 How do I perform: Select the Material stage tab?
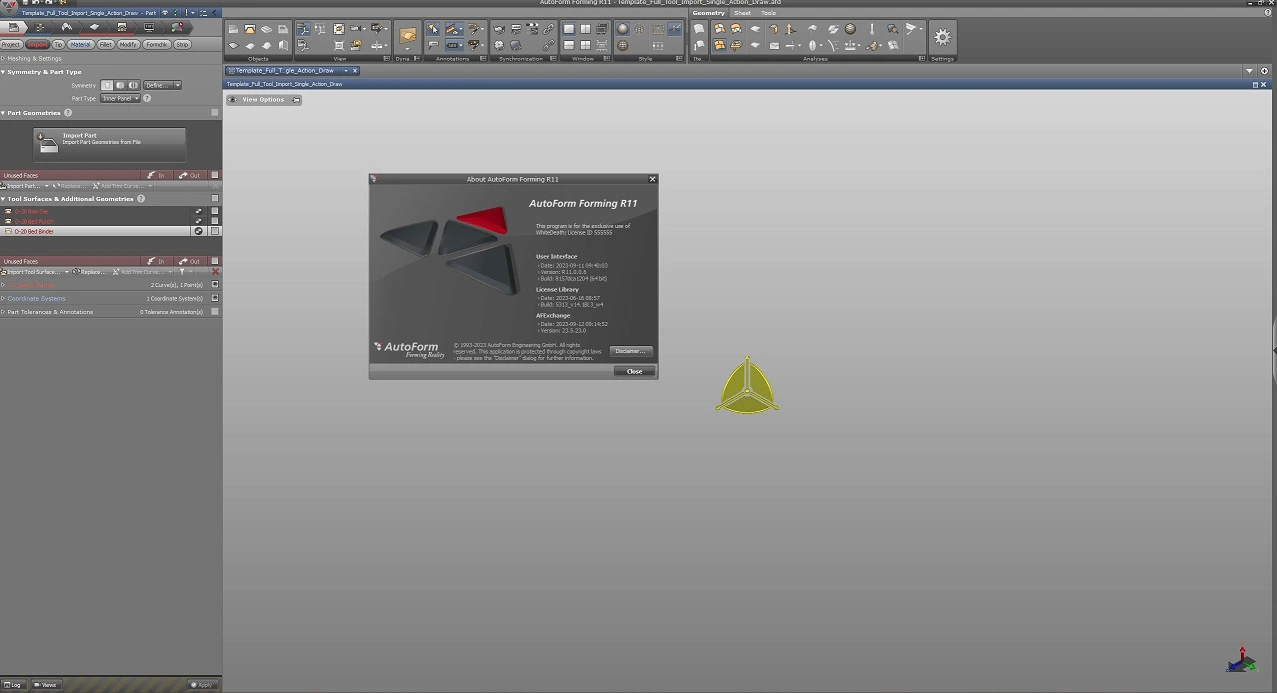pyautogui.click(x=80, y=45)
